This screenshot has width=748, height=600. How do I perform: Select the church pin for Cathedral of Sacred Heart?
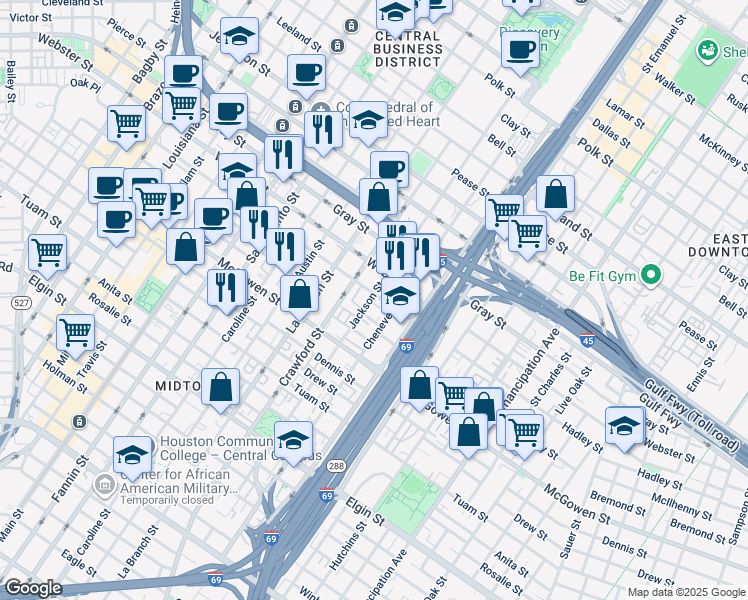pyautogui.click(x=321, y=108)
